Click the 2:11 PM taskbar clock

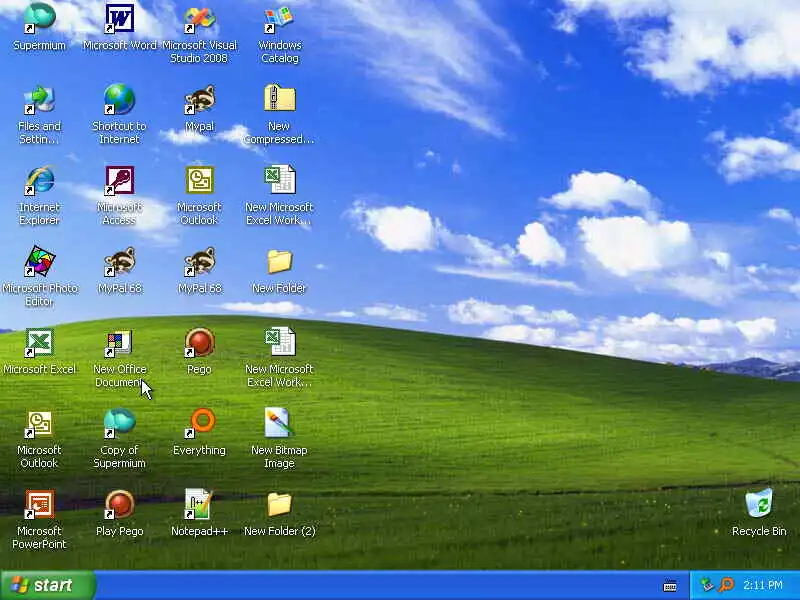pyautogui.click(x=763, y=585)
